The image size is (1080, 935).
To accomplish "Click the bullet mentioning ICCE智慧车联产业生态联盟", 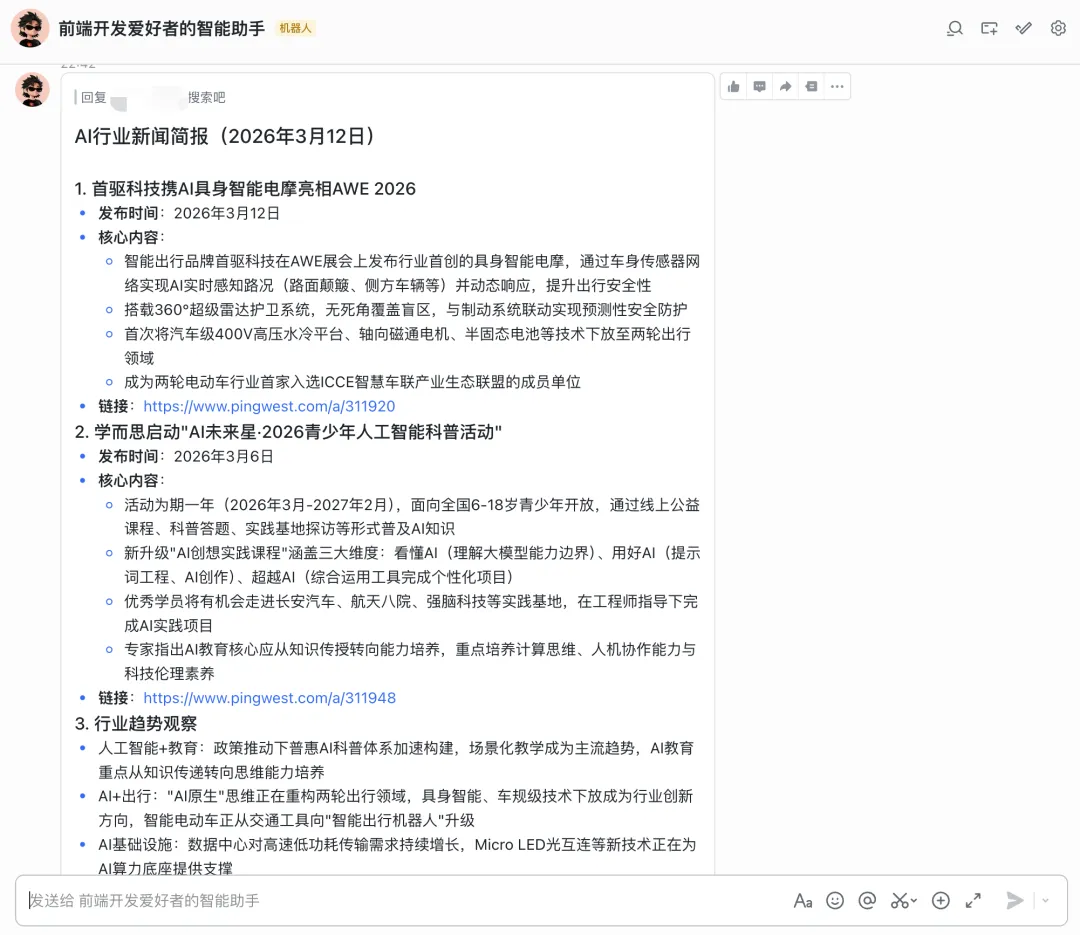I will pos(353,382).
